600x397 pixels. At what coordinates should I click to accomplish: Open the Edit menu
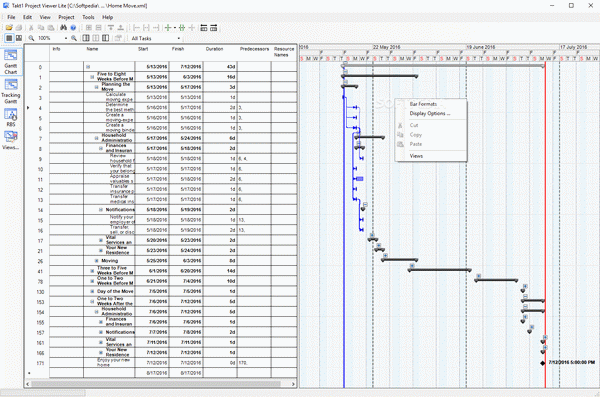point(28,17)
